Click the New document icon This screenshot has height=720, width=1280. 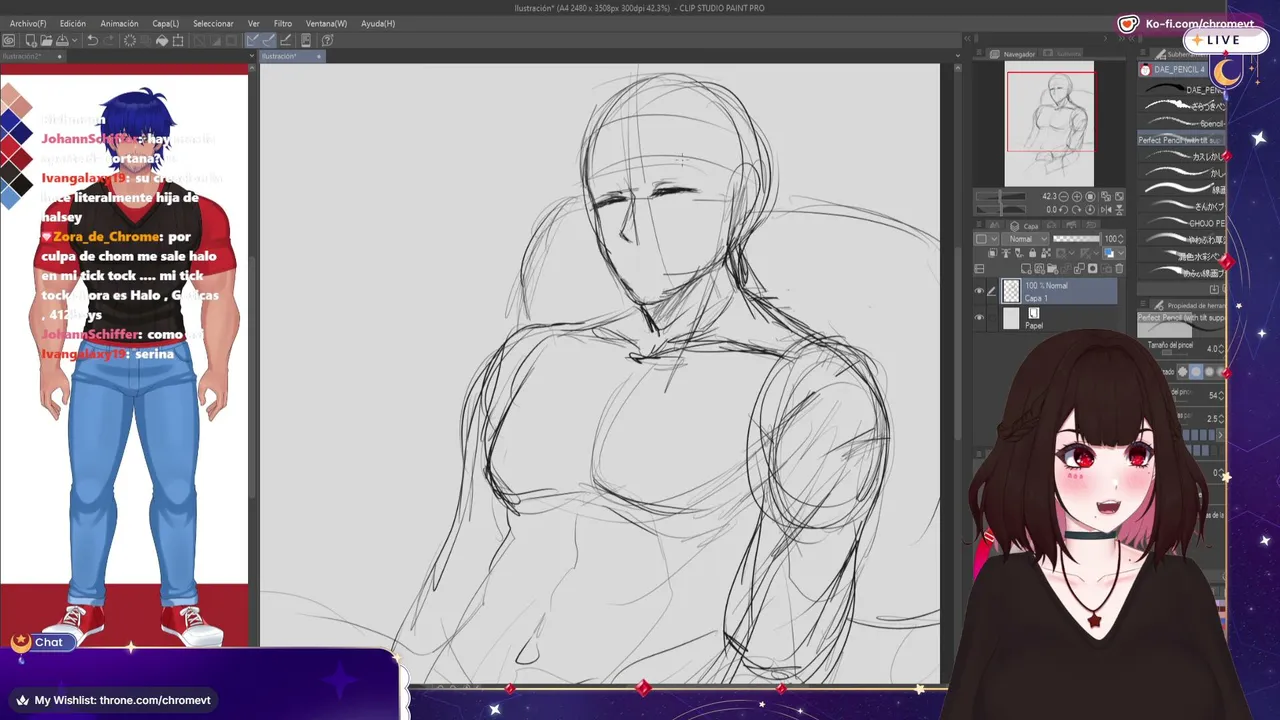pyautogui.click(x=31, y=40)
